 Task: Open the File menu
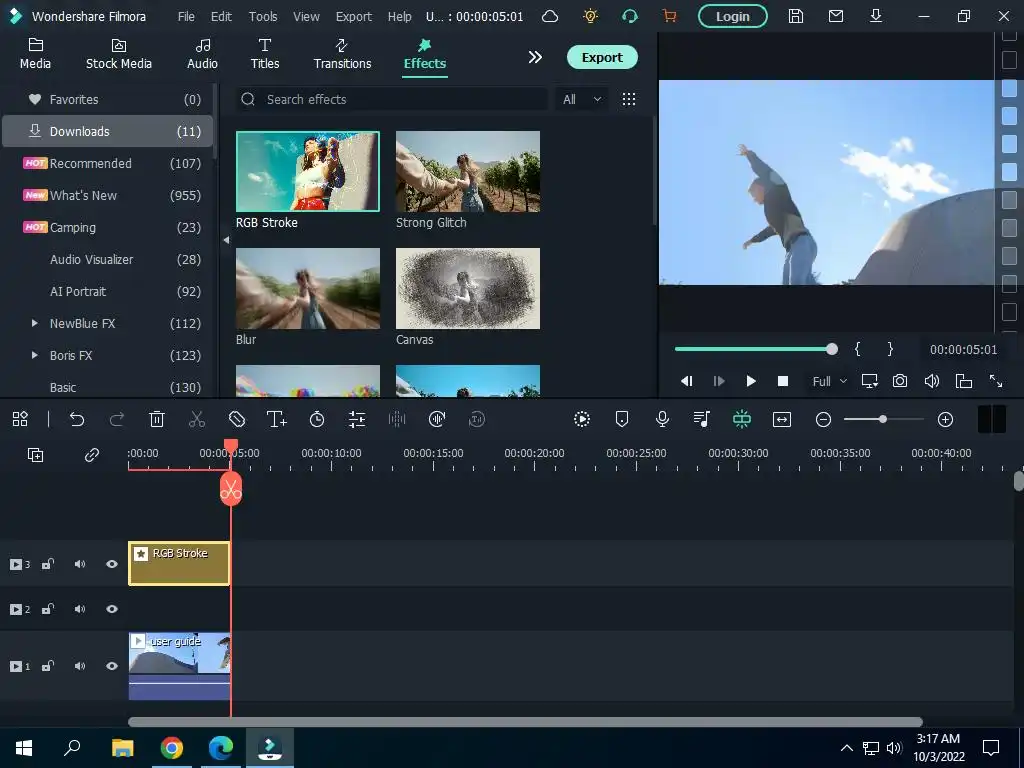click(x=186, y=16)
